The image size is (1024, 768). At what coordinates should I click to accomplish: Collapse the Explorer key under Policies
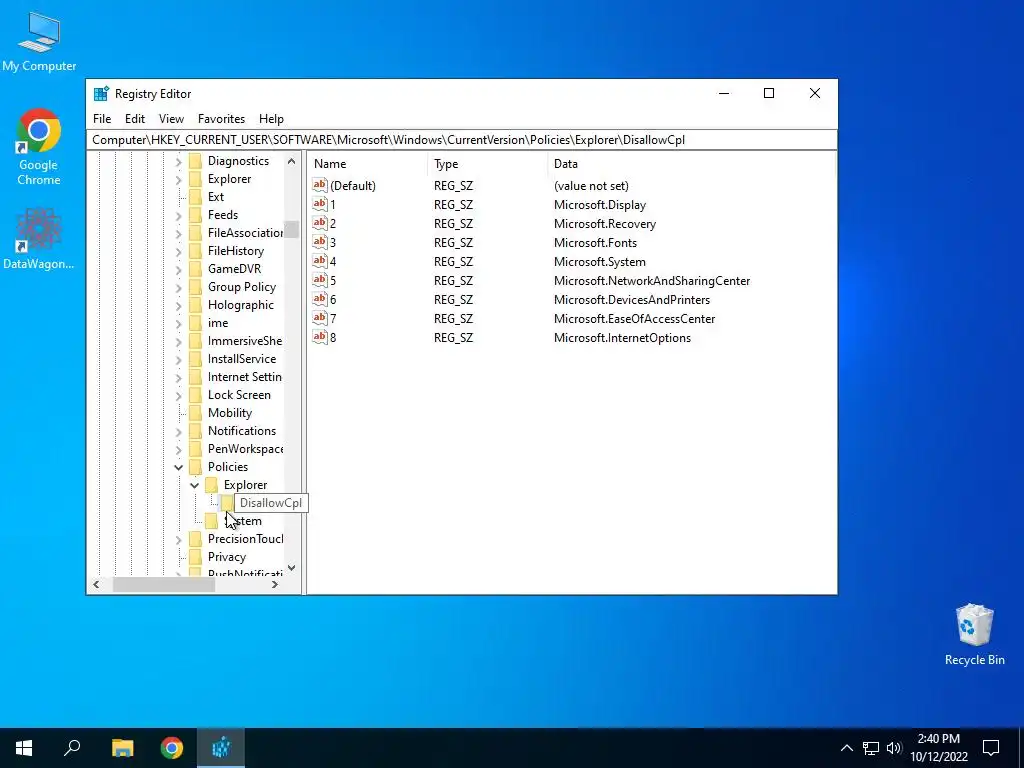[195, 485]
